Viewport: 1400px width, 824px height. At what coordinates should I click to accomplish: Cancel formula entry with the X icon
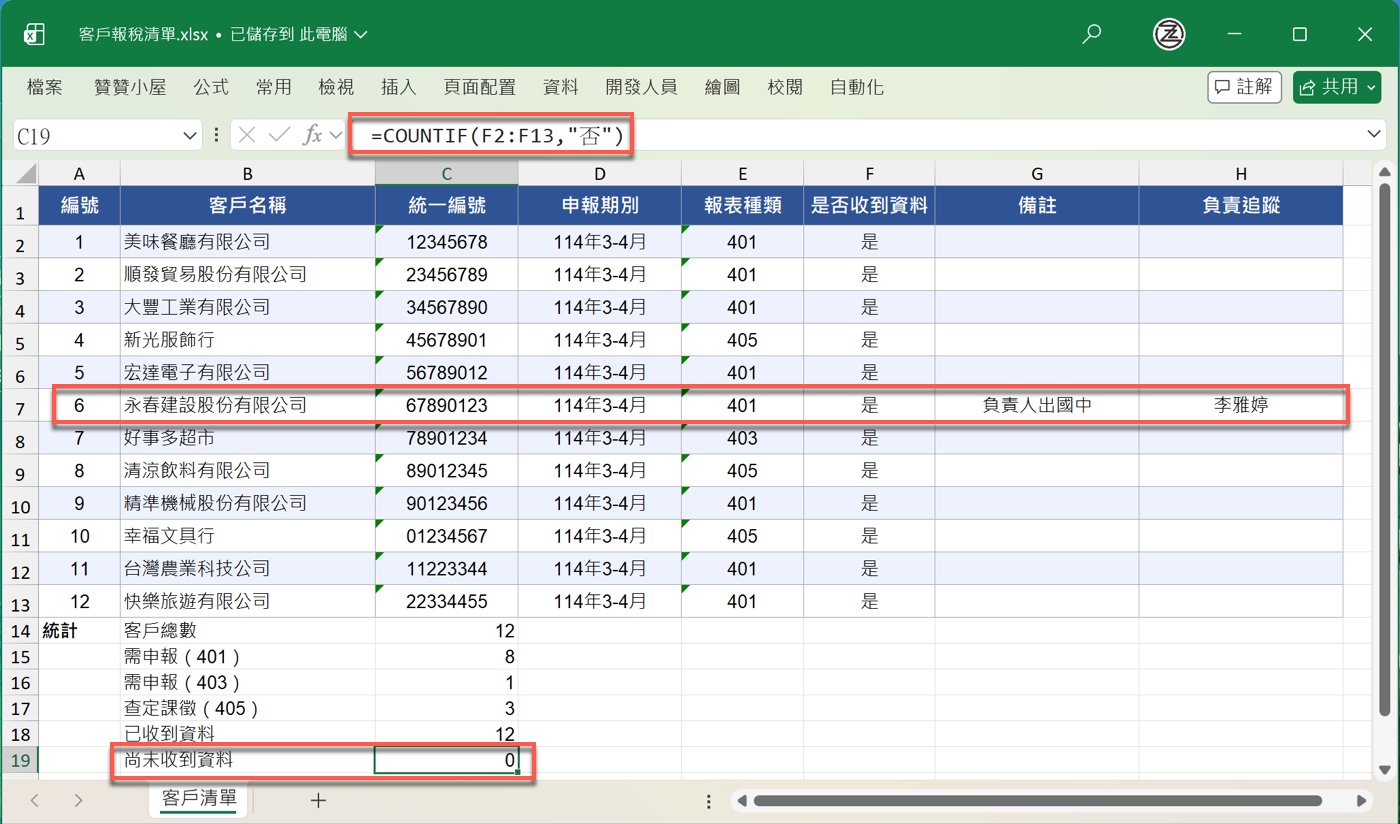247,135
